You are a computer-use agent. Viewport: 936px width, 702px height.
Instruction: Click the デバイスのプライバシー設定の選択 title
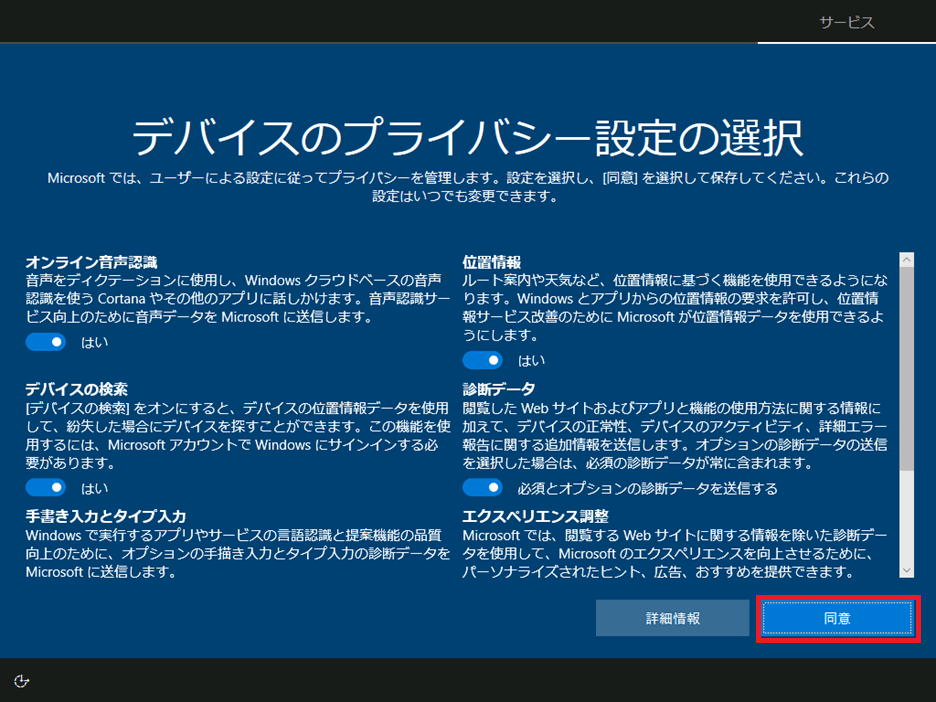pyautogui.click(x=467, y=138)
